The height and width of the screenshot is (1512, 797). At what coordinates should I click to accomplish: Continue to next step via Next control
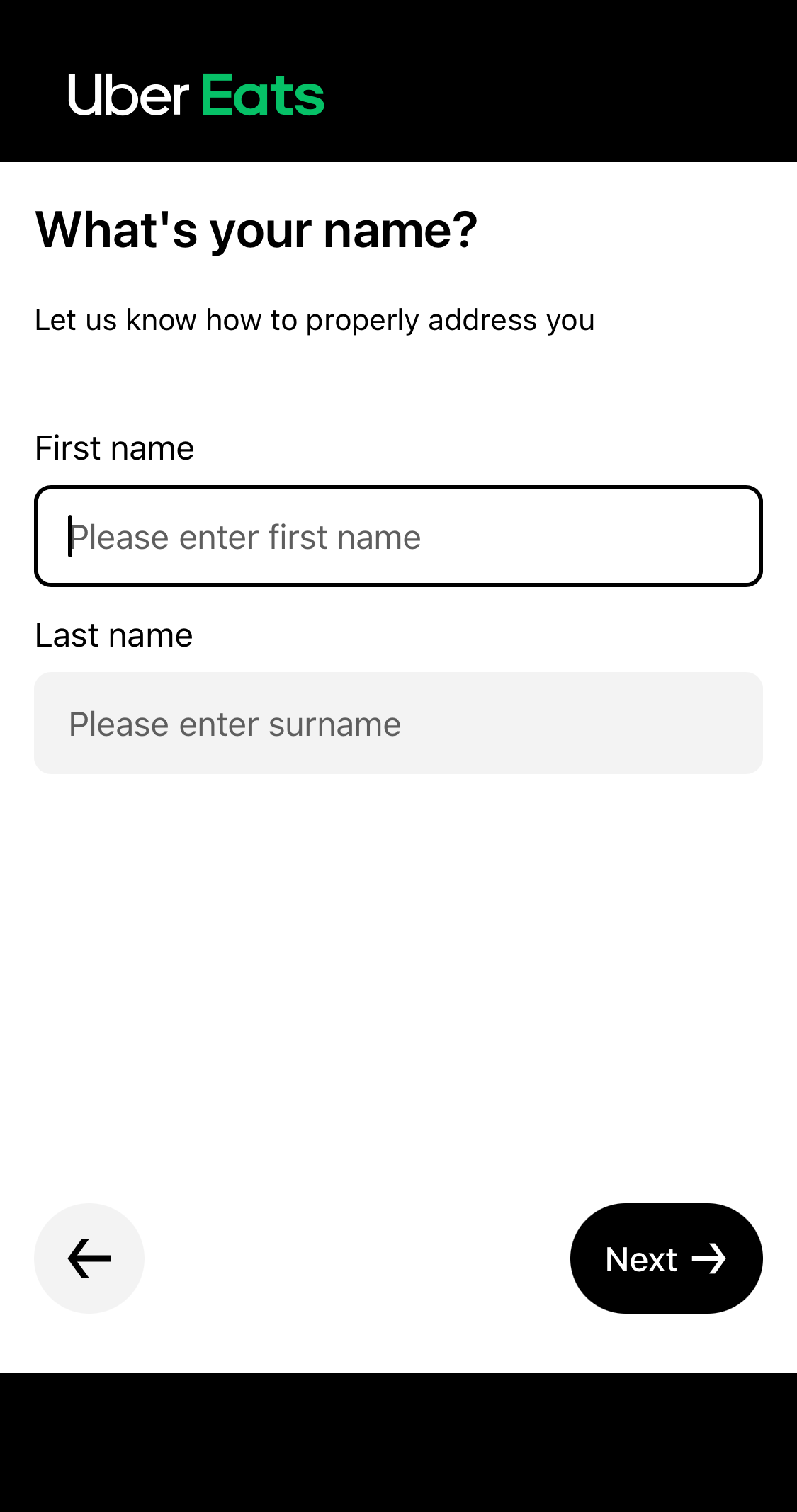[x=665, y=1258]
